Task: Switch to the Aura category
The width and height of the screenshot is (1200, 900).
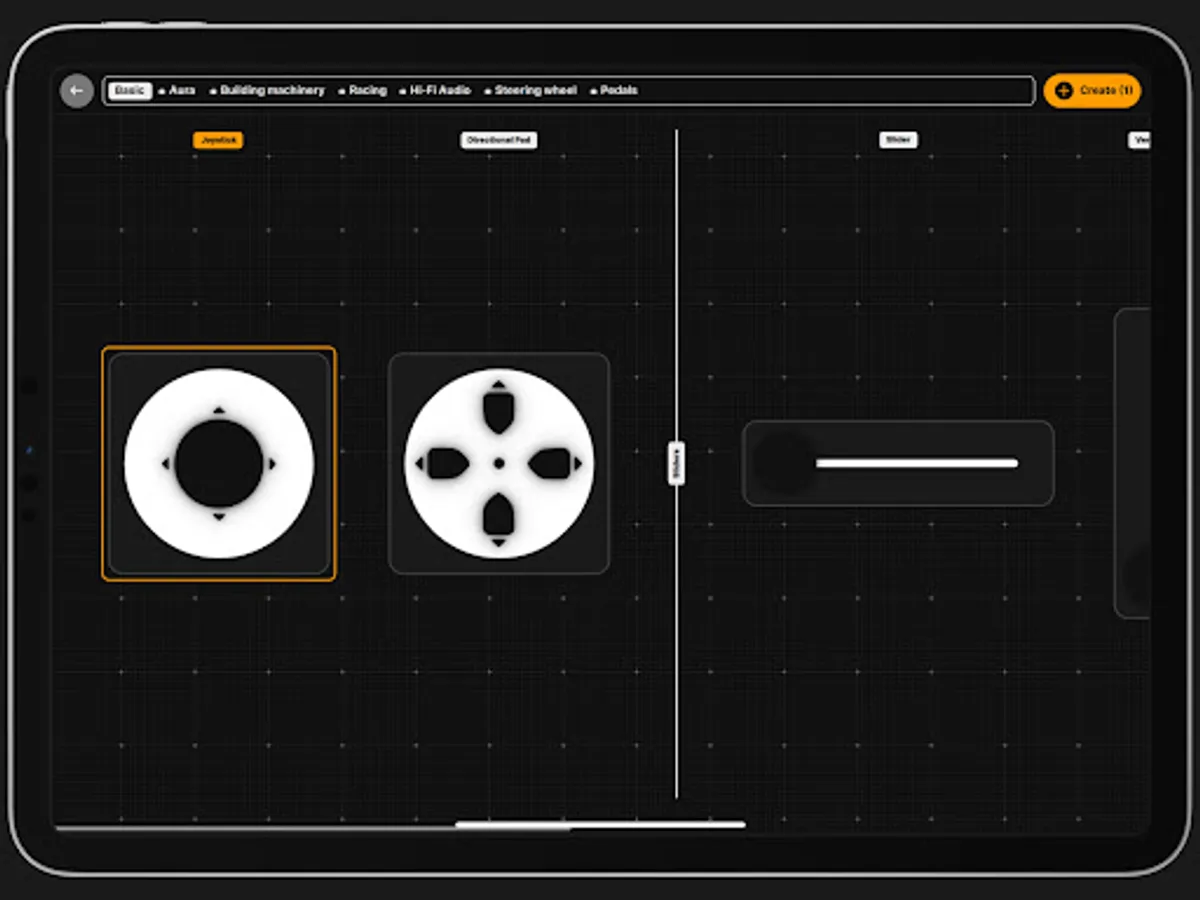Action: point(177,90)
